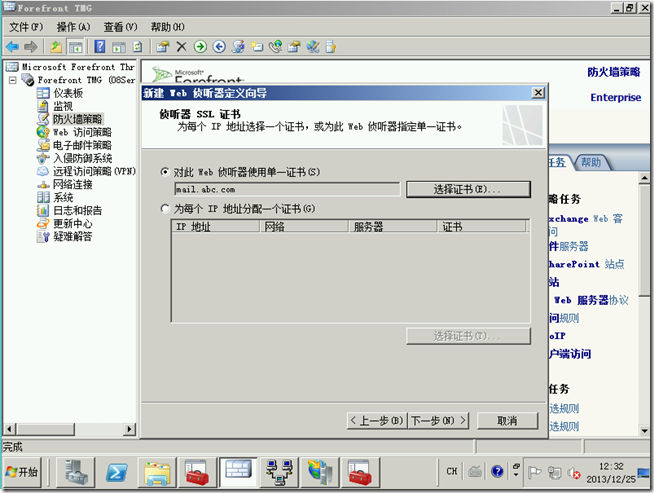The image size is (654, 493).
Task: Collapse the Forefront TMG tree node
Action: (x=13, y=80)
